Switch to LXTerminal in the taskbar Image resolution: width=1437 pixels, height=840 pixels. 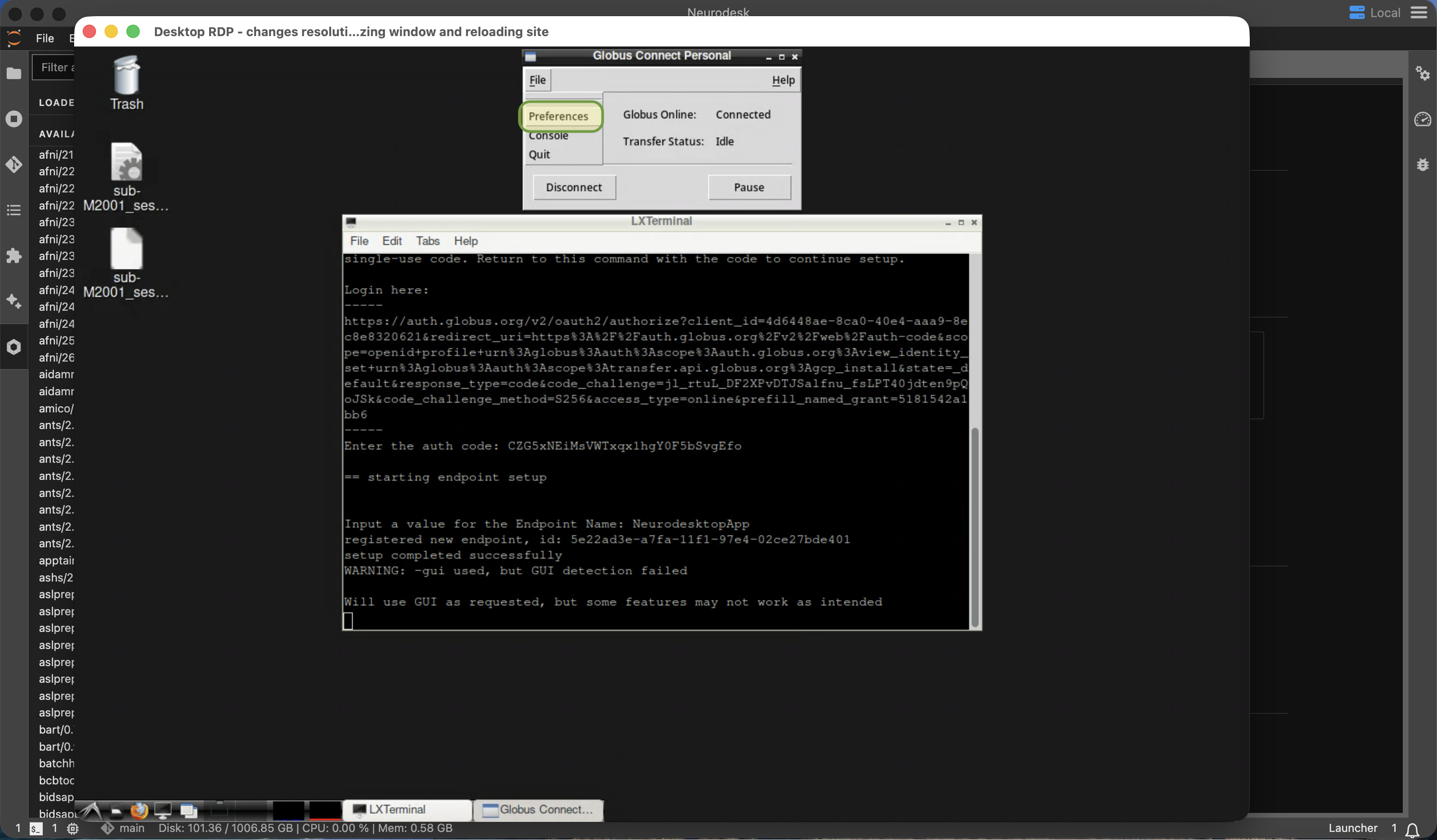coord(407,810)
